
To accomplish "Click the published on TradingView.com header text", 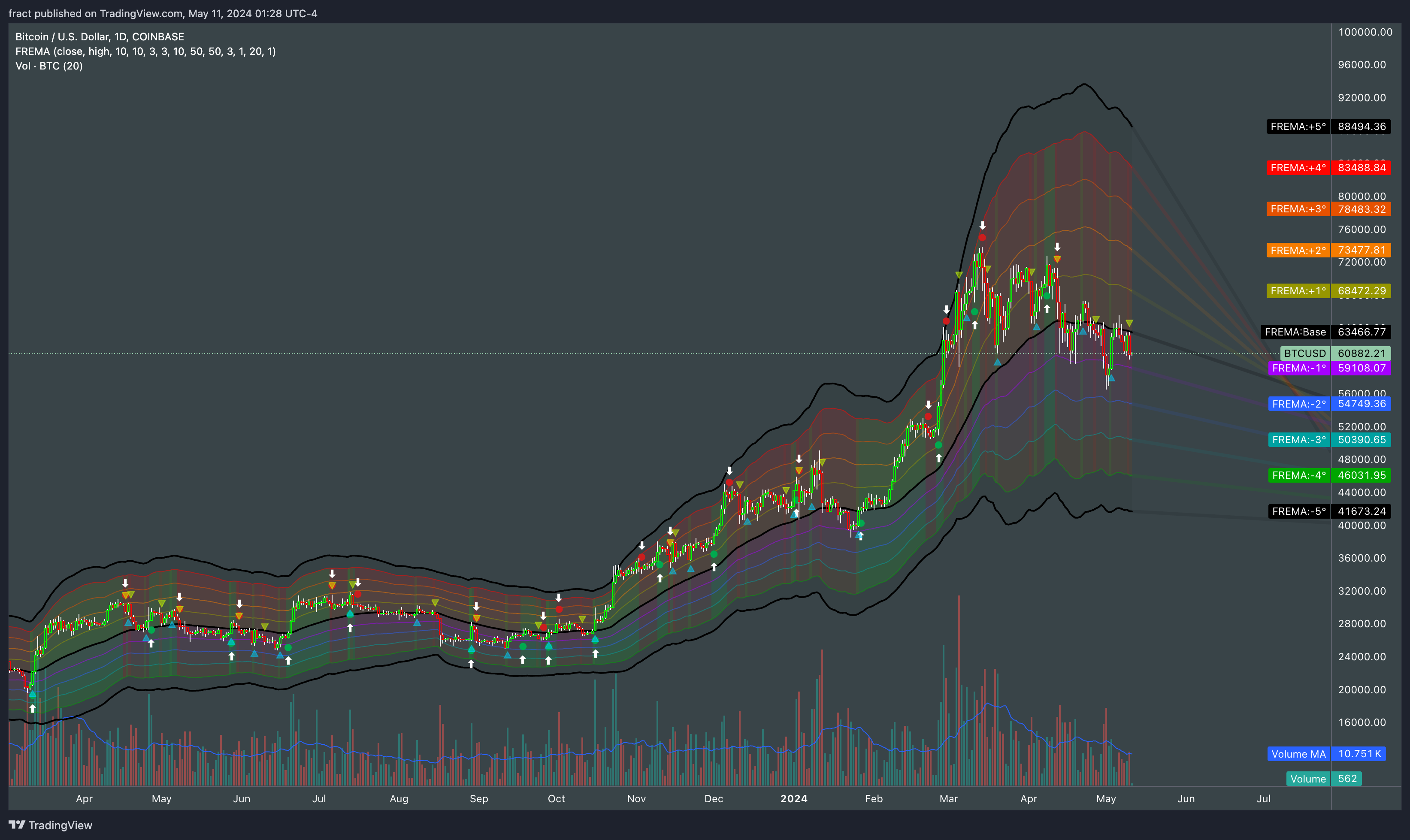I will pos(163,14).
